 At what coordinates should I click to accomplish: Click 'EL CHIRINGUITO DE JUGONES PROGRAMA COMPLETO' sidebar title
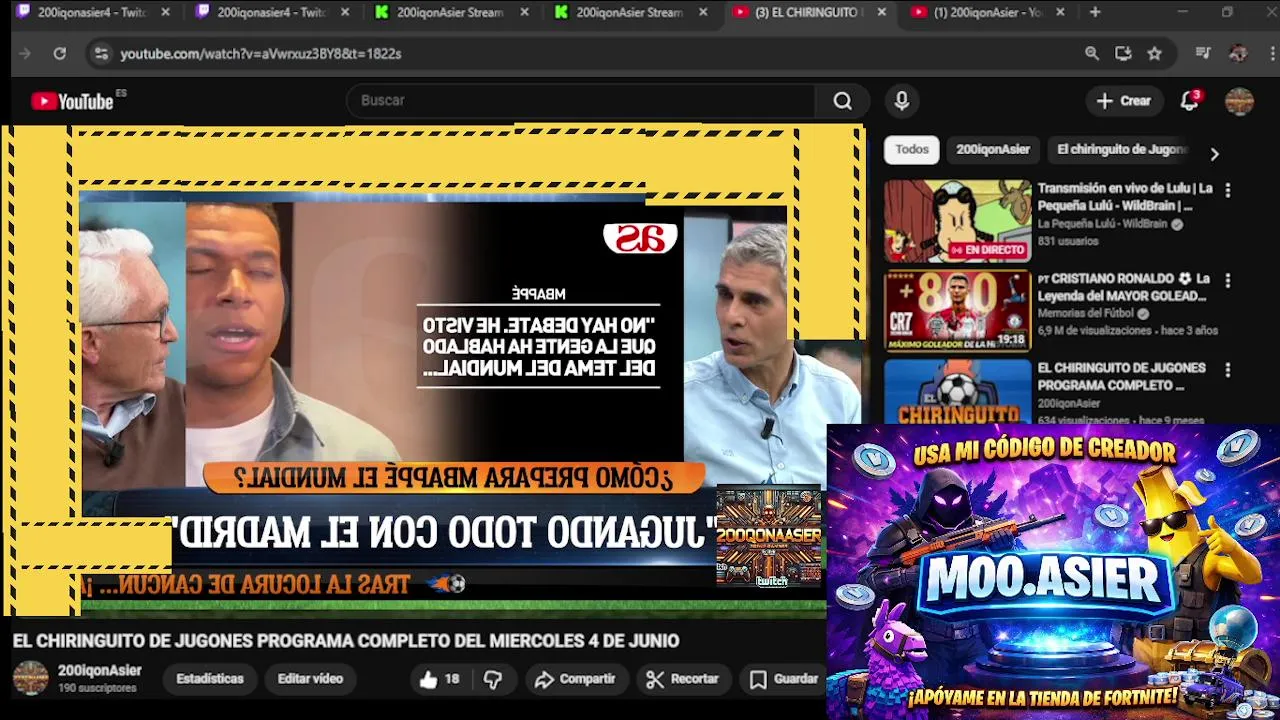coord(1121,377)
